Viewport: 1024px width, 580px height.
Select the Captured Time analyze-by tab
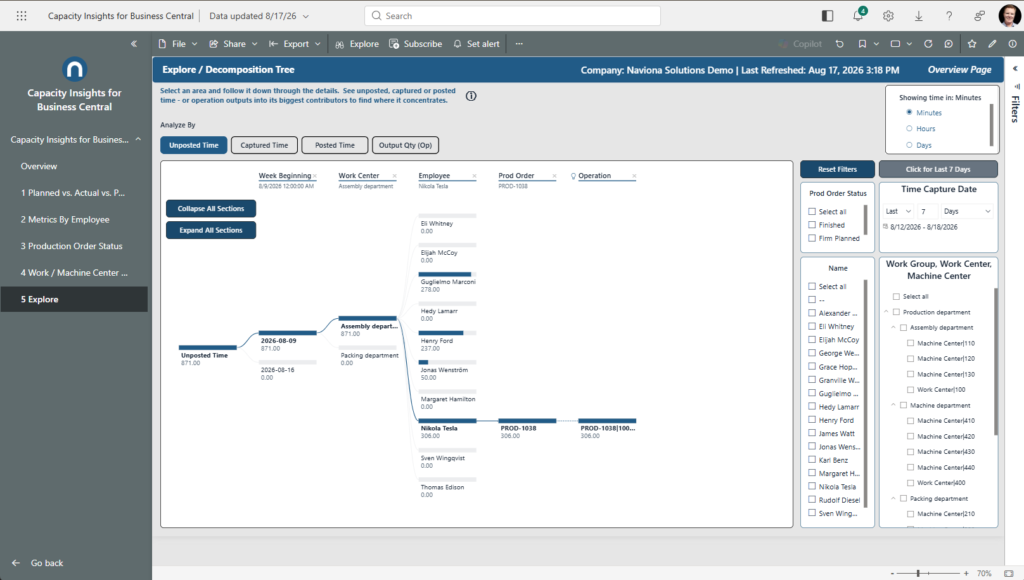pyautogui.click(x=264, y=145)
